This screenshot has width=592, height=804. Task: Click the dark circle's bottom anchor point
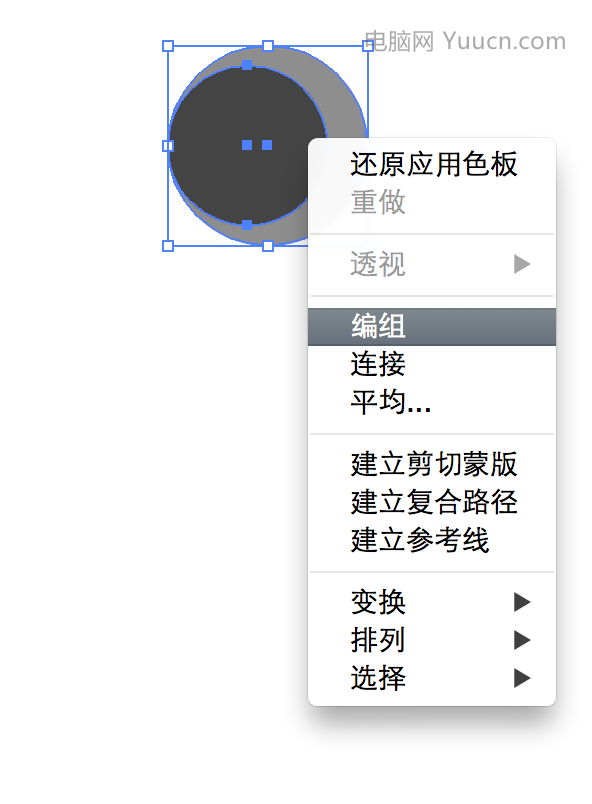tap(247, 225)
